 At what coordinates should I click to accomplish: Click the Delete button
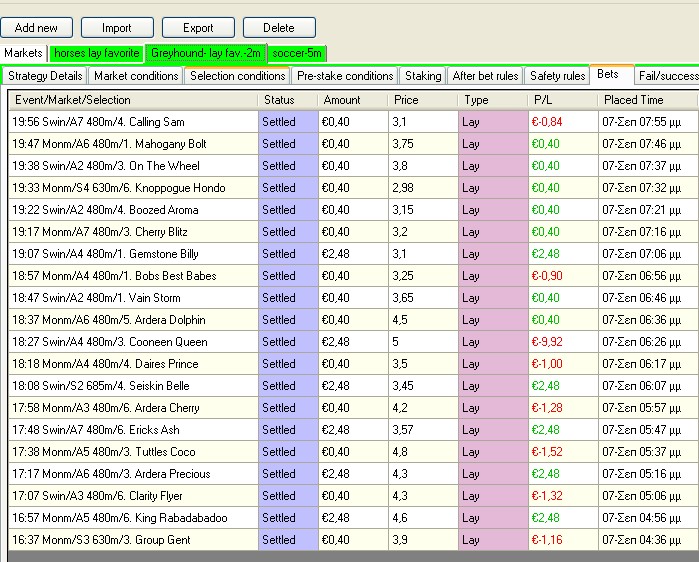[279, 28]
